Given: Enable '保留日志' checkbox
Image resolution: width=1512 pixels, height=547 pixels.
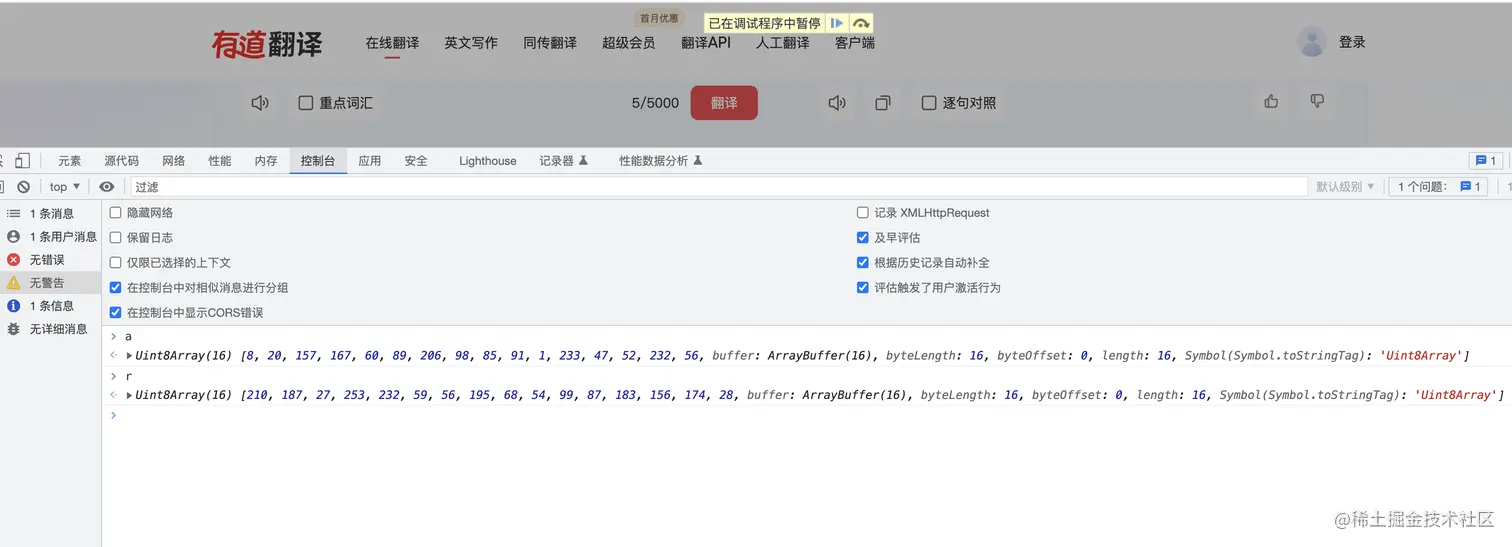Looking at the screenshot, I should coord(116,238).
